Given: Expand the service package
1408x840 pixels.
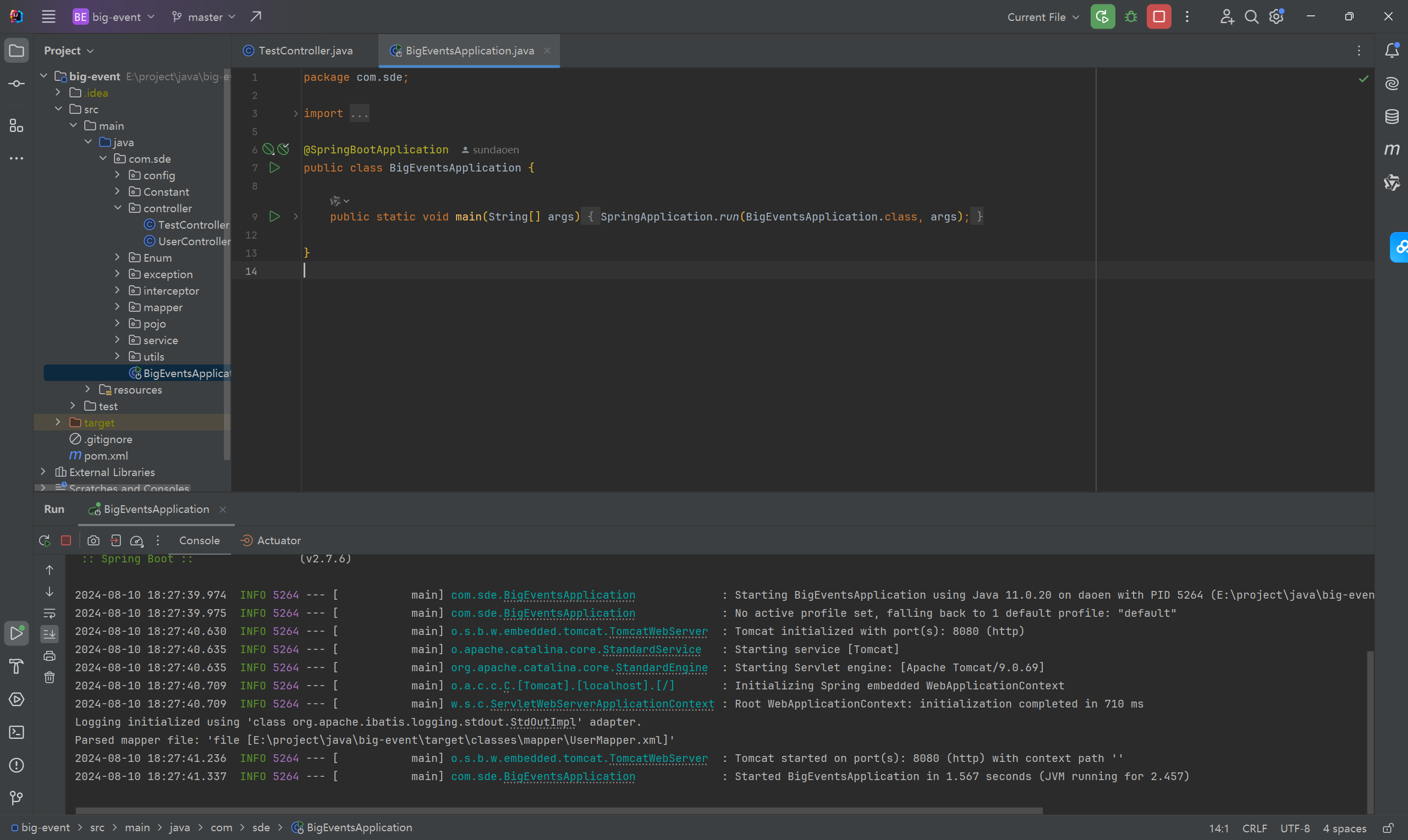Looking at the screenshot, I should tap(117, 340).
